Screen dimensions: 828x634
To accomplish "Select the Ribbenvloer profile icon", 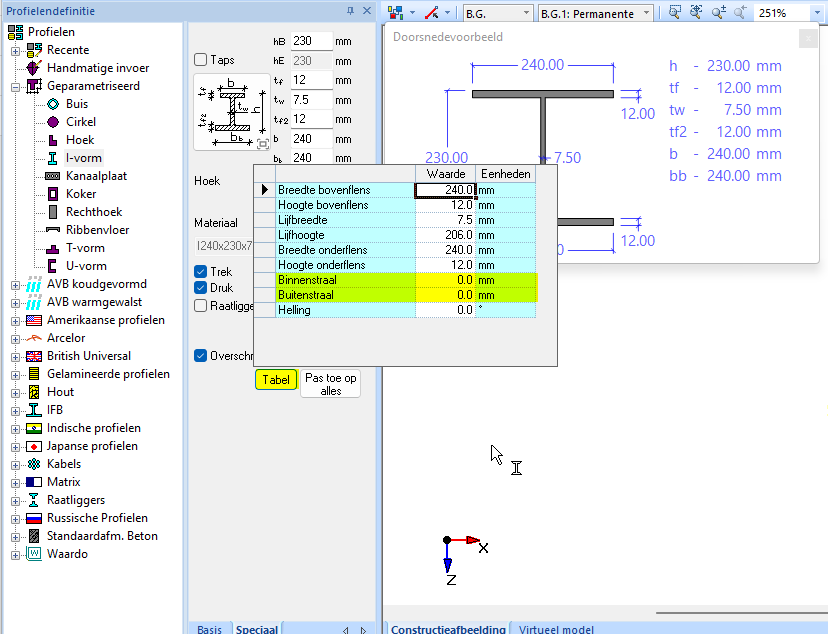I will (53, 230).
